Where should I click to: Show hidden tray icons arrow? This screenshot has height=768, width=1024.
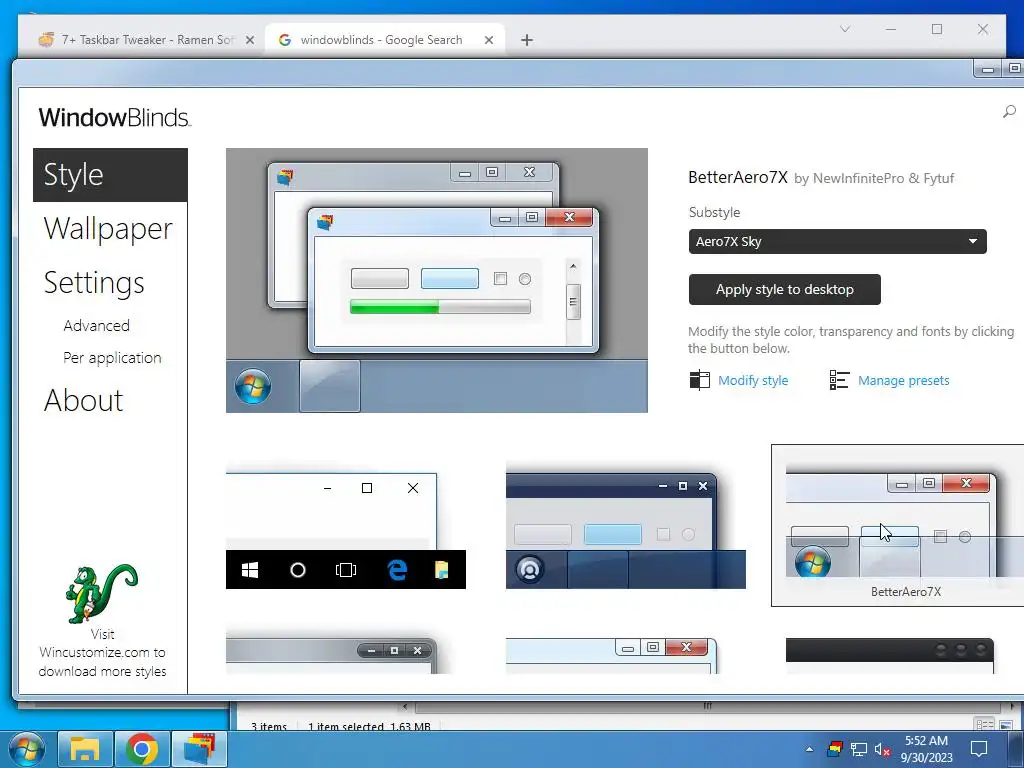point(810,749)
